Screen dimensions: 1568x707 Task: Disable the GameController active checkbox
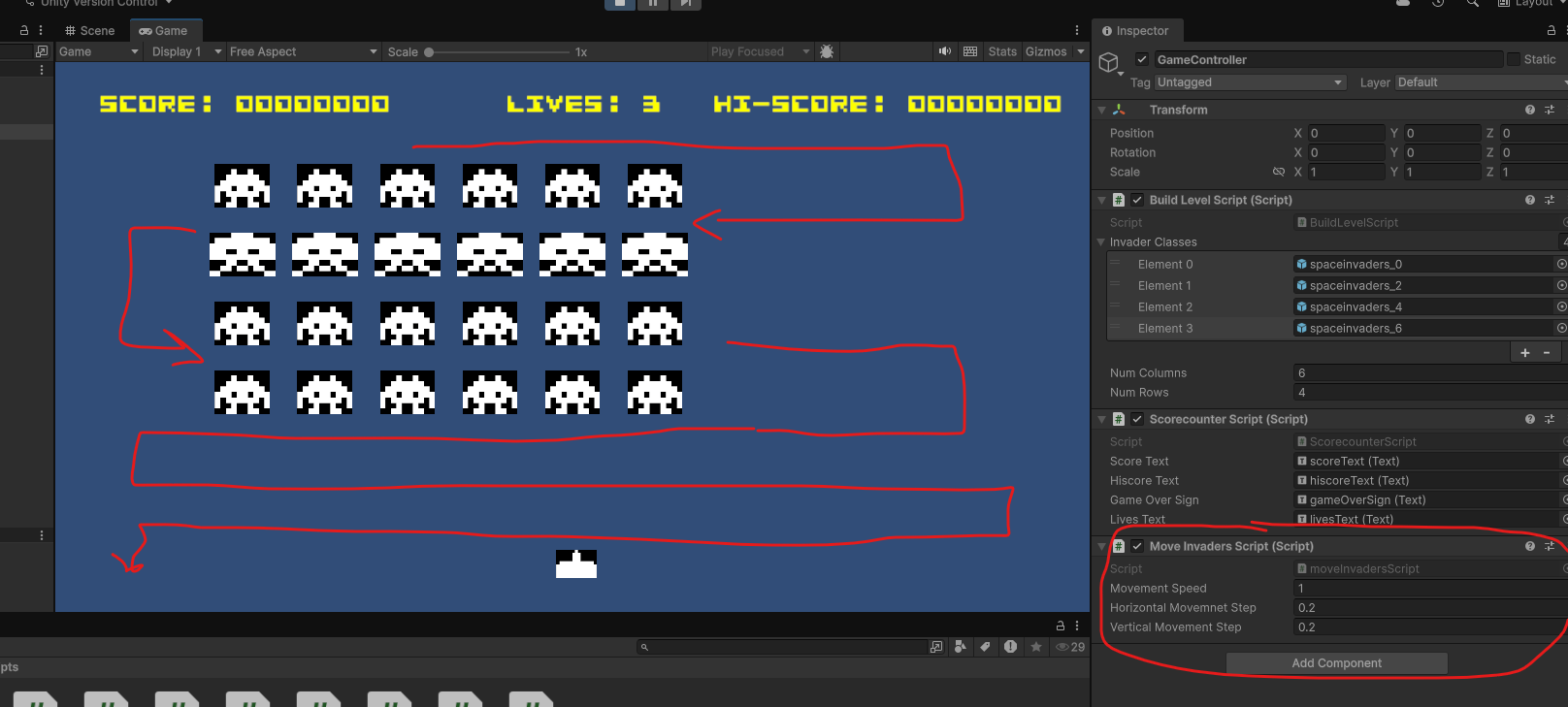click(1142, 59)
